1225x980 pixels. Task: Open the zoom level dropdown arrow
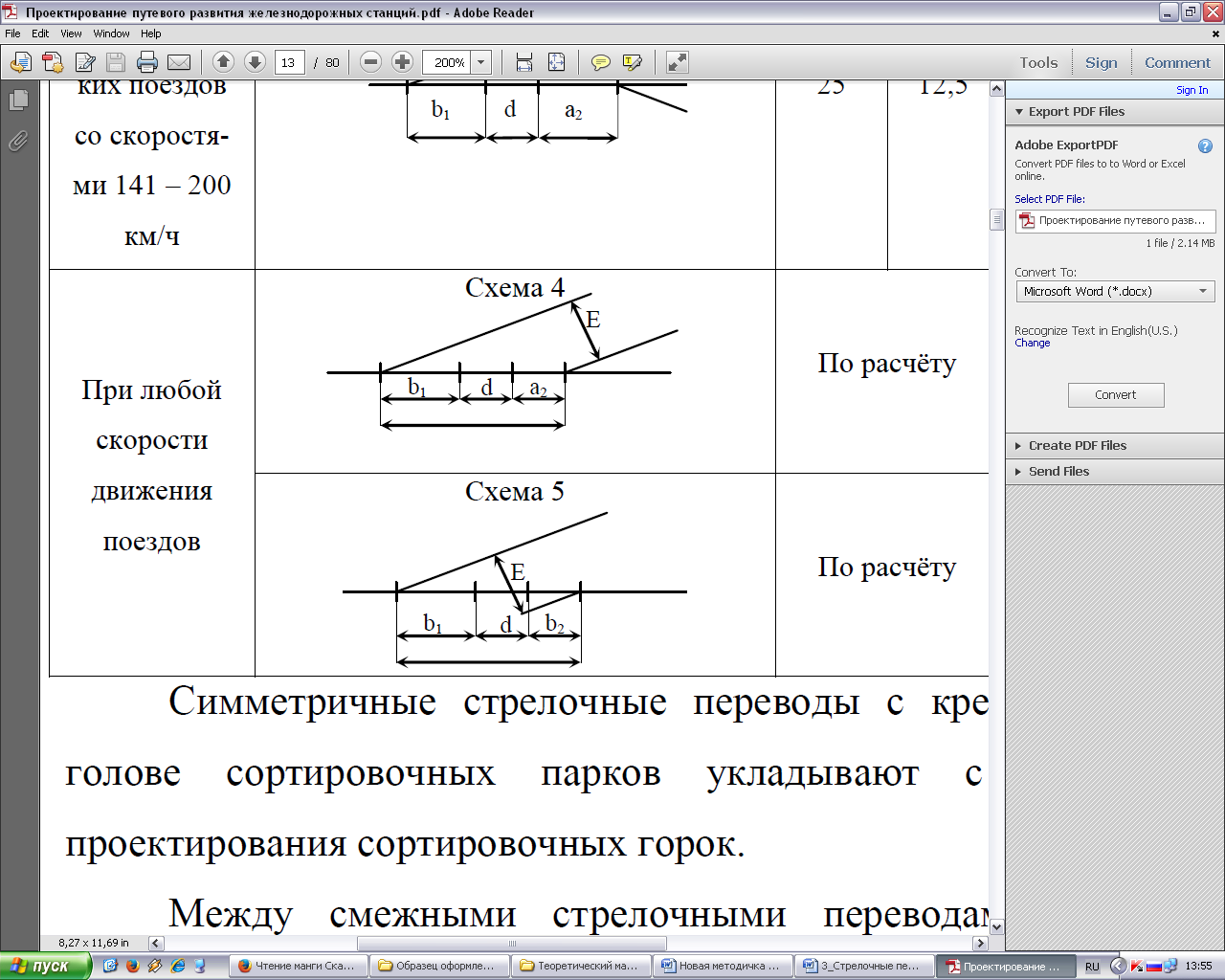click(x=481, y=63)
